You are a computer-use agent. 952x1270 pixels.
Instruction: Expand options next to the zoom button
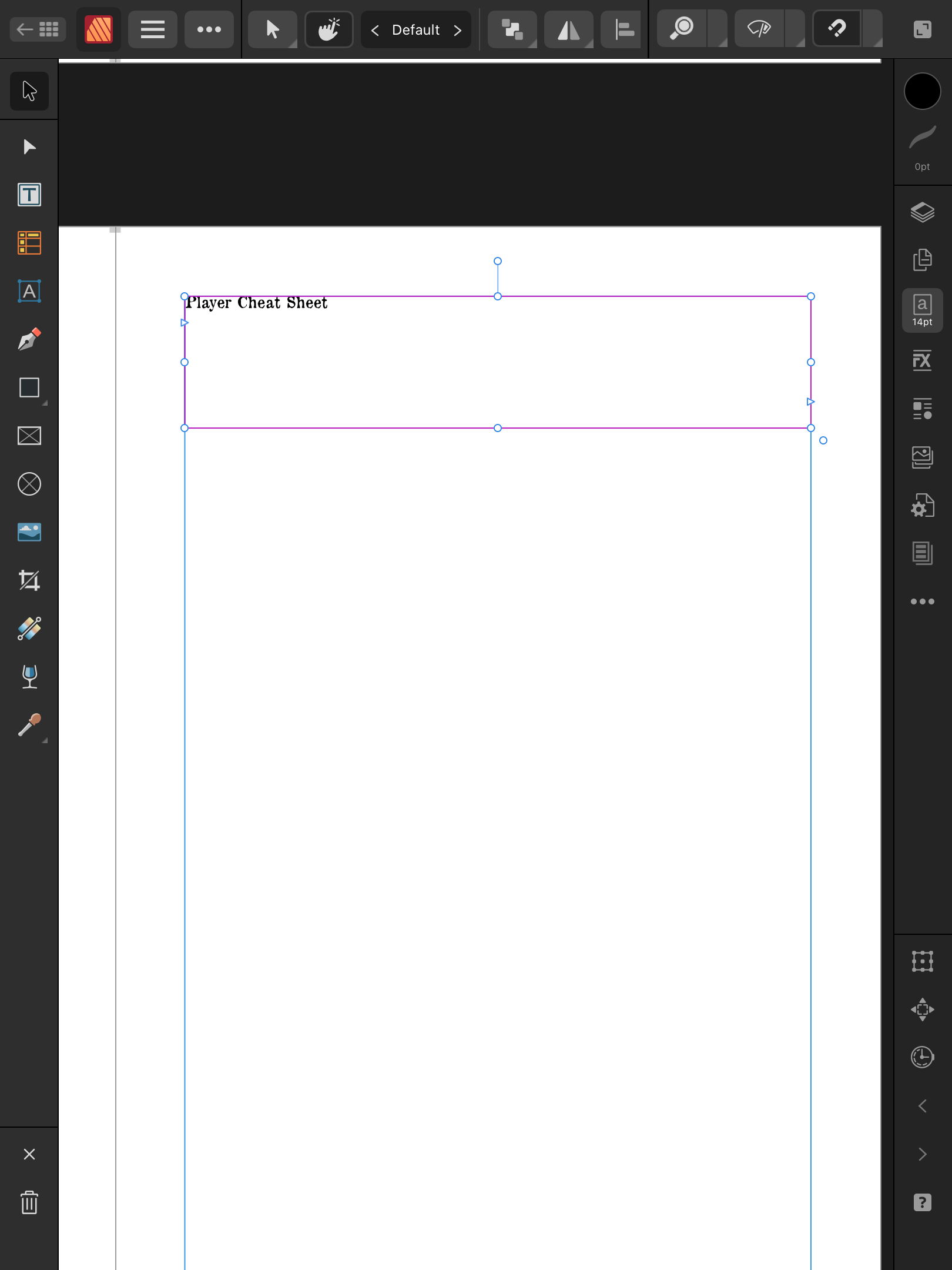click(x=718, y=29)
